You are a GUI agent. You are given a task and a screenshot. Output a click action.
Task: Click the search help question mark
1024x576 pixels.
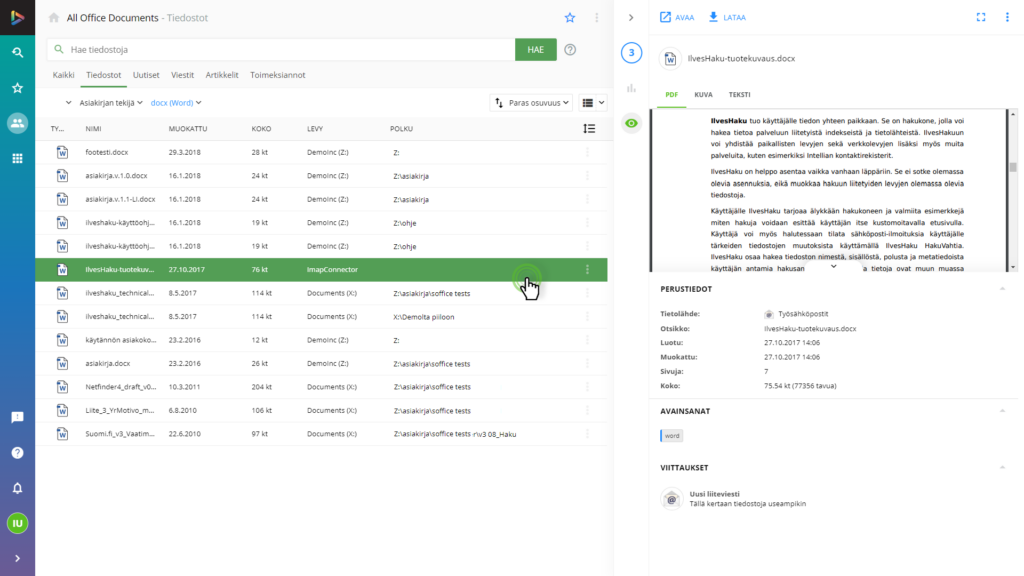coord(570,50)
